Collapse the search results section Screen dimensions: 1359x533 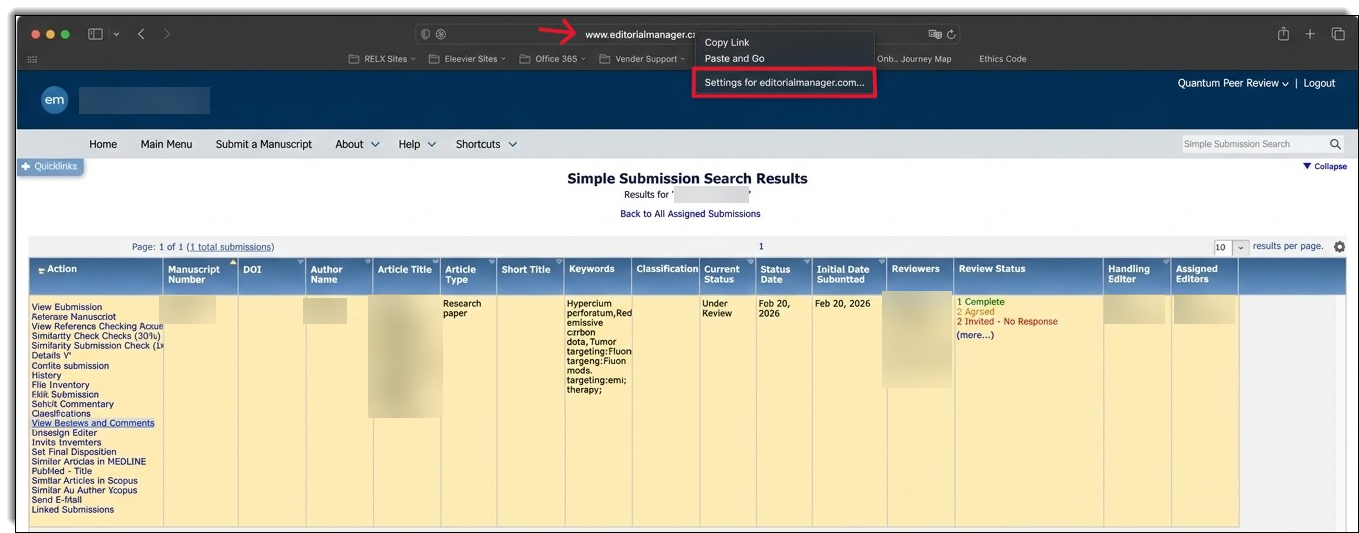[1324, 166]
